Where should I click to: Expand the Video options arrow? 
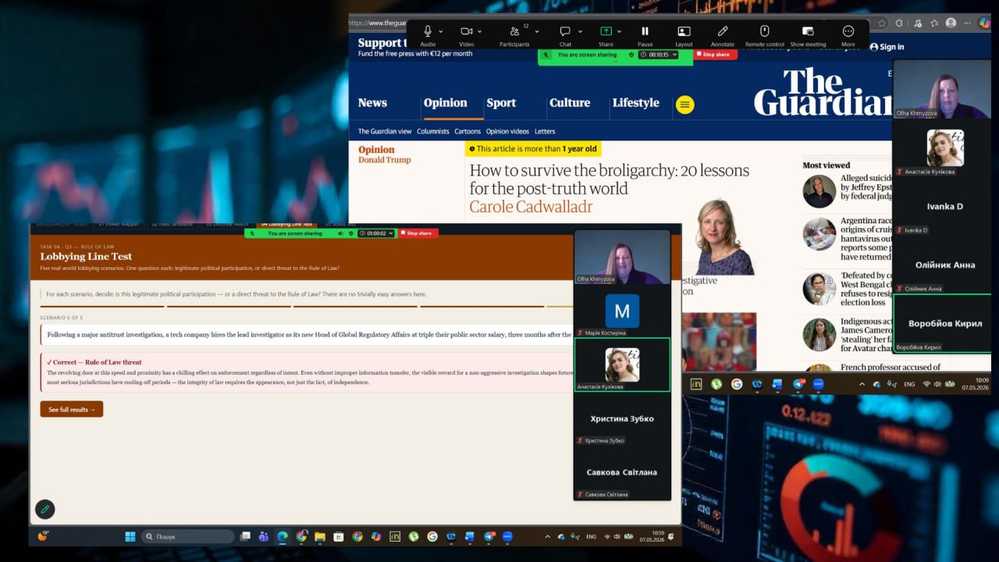[479, 31]
